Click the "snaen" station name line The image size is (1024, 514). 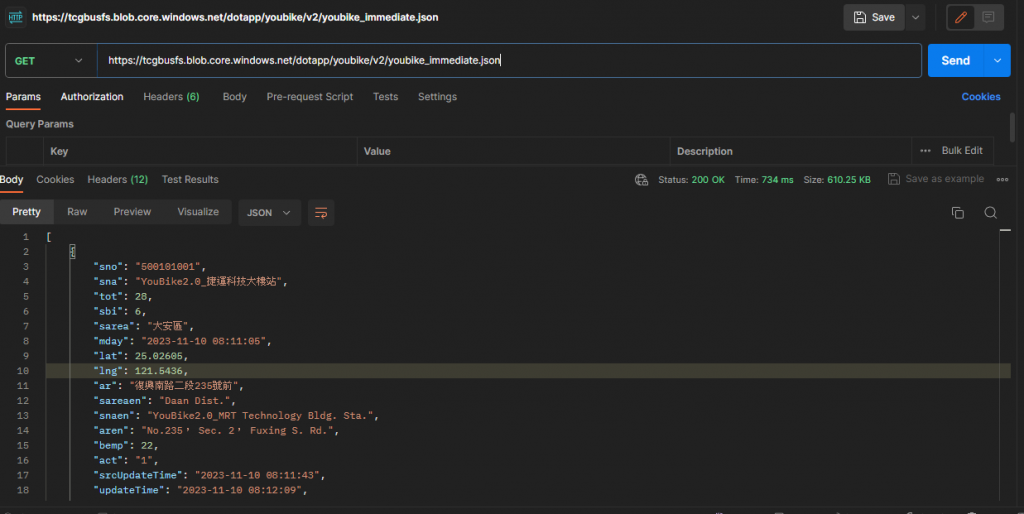click(236, 415)
